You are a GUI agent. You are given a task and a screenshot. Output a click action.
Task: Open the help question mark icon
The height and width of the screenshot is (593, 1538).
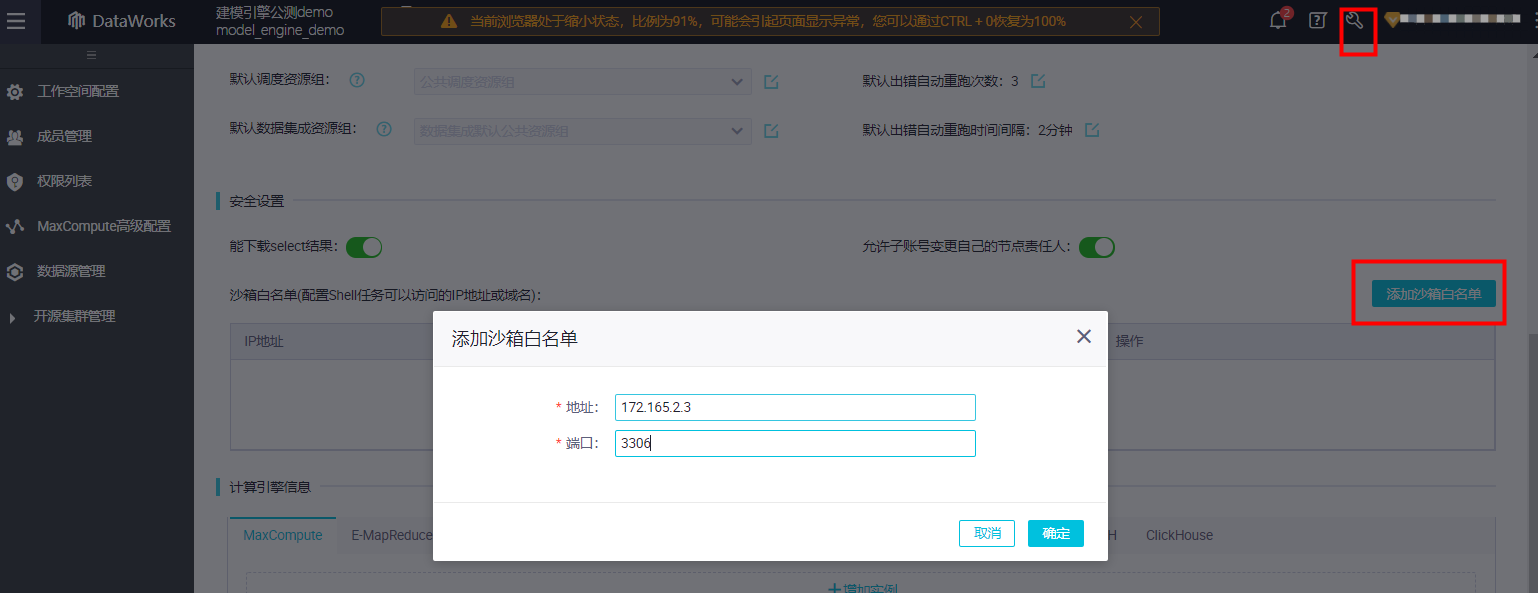1317,21
